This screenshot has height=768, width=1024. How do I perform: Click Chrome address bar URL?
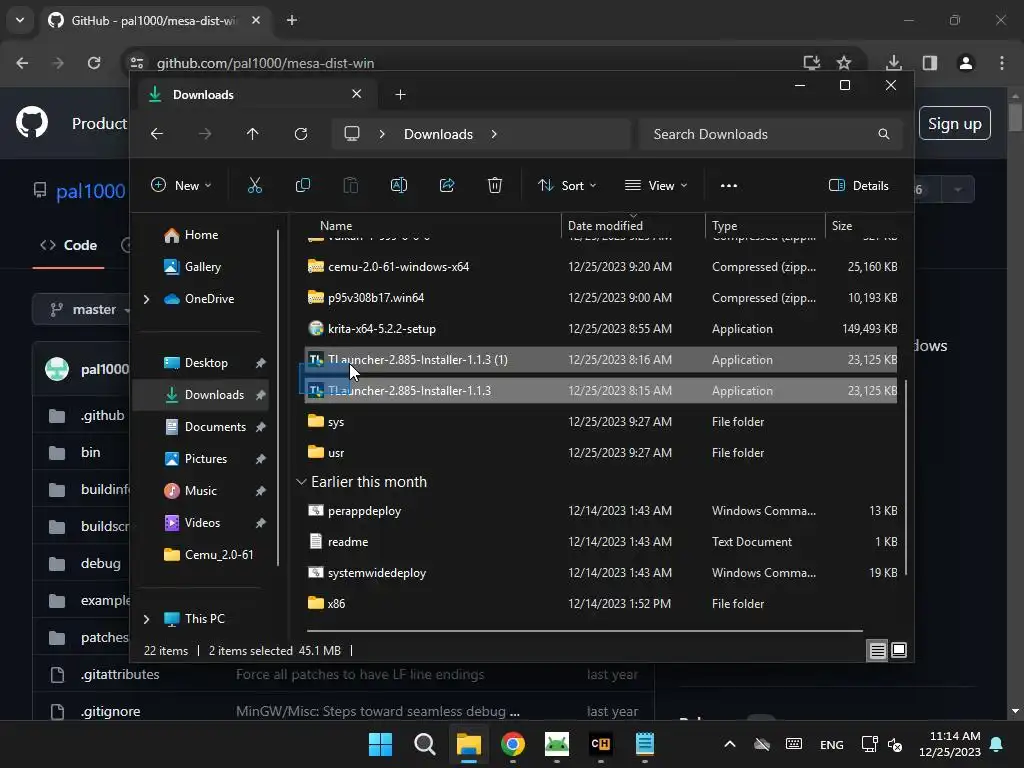pyautogui.click(x=265, y=63)
